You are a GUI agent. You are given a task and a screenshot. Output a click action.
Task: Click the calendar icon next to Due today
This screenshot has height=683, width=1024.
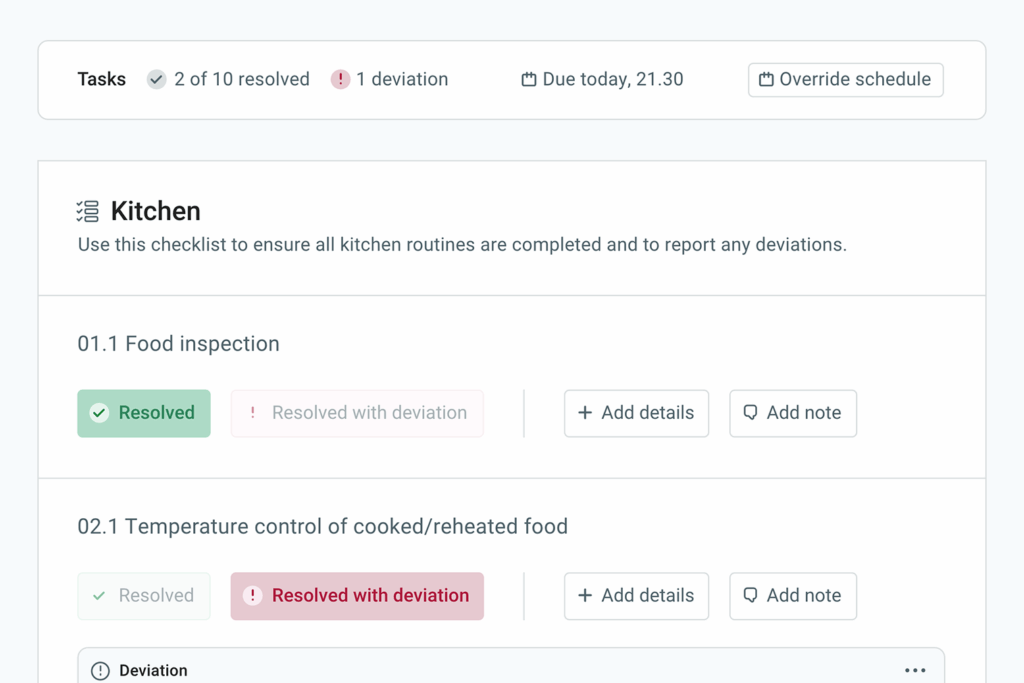[529, 80]
